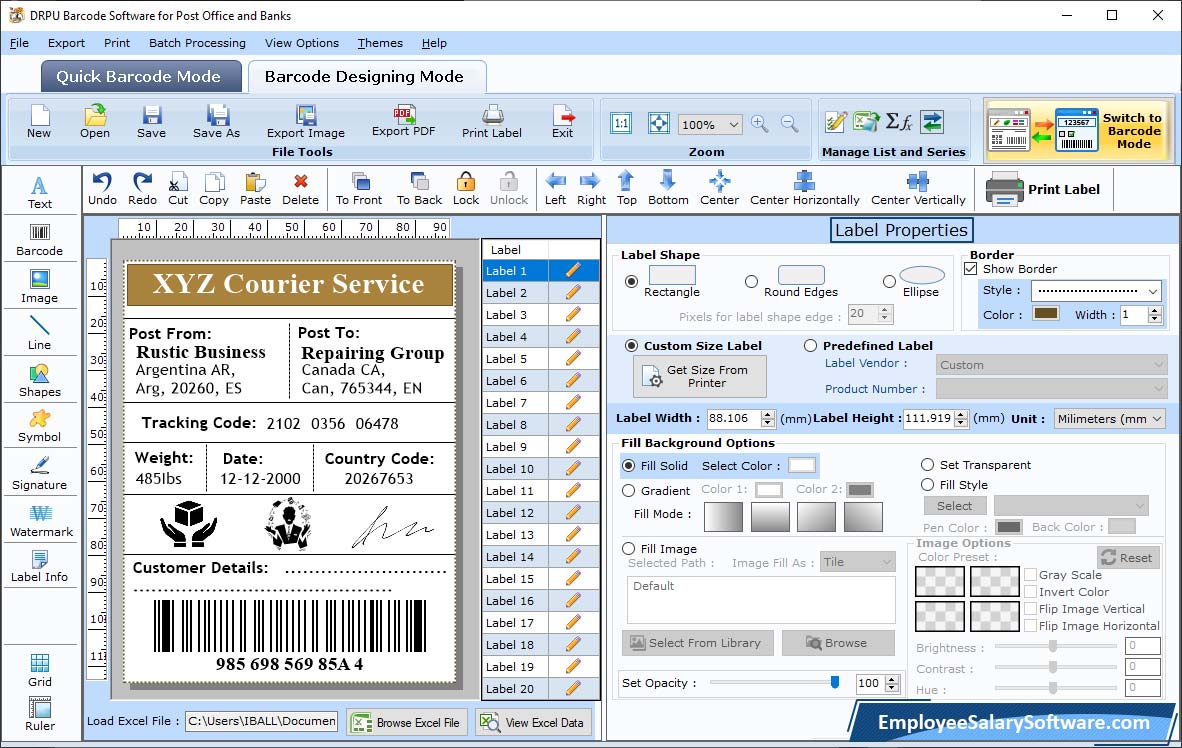
Task: Click Get Size From Printer button
Action: pos(700,376)
